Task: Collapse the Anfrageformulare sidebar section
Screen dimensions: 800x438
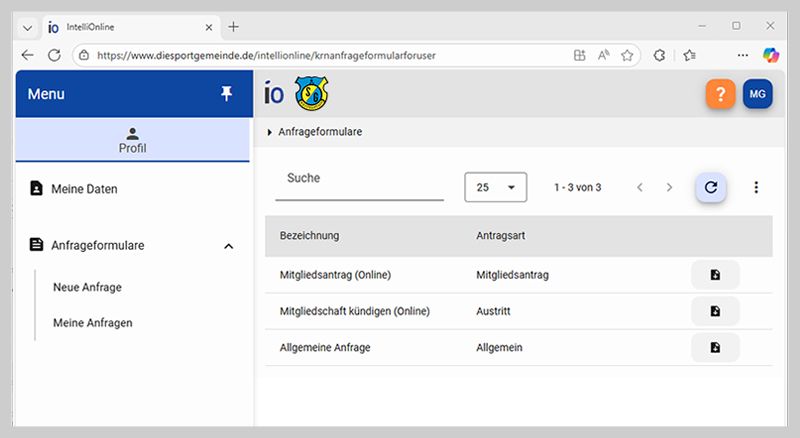Action: (228, 245)
